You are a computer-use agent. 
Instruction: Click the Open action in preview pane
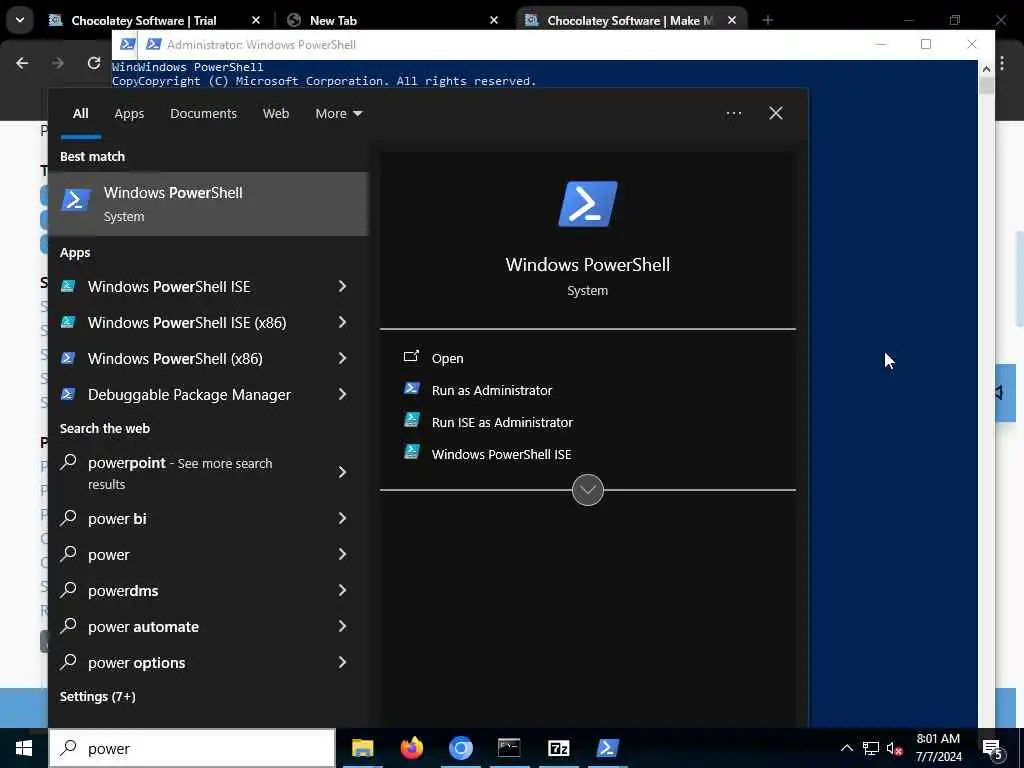(x=447, y=359)
